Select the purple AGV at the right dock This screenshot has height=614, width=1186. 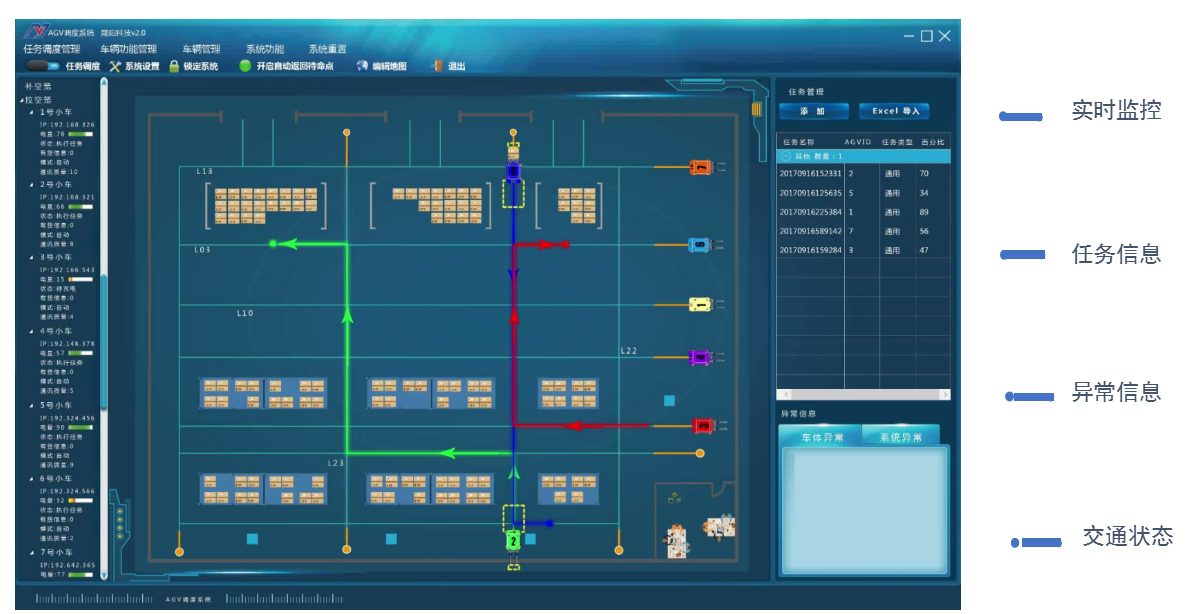point(700,357)
